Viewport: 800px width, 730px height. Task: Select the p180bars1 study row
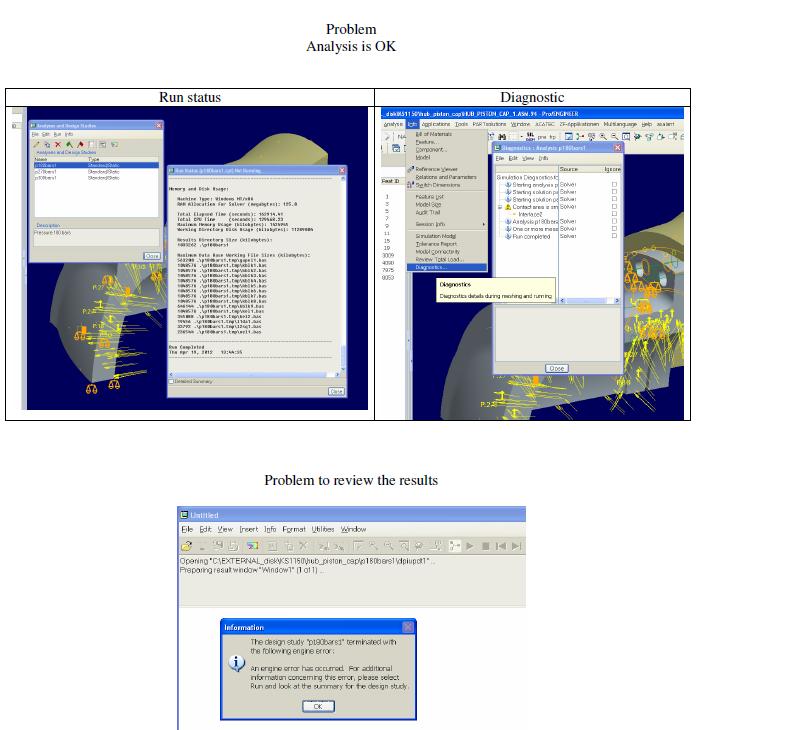[96, 165]
